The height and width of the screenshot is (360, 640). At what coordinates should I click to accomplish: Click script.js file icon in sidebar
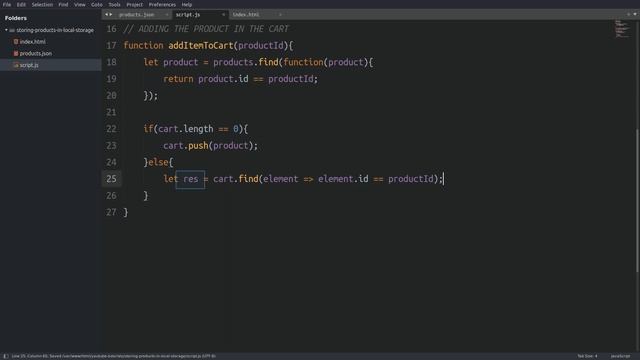[16, 65]
